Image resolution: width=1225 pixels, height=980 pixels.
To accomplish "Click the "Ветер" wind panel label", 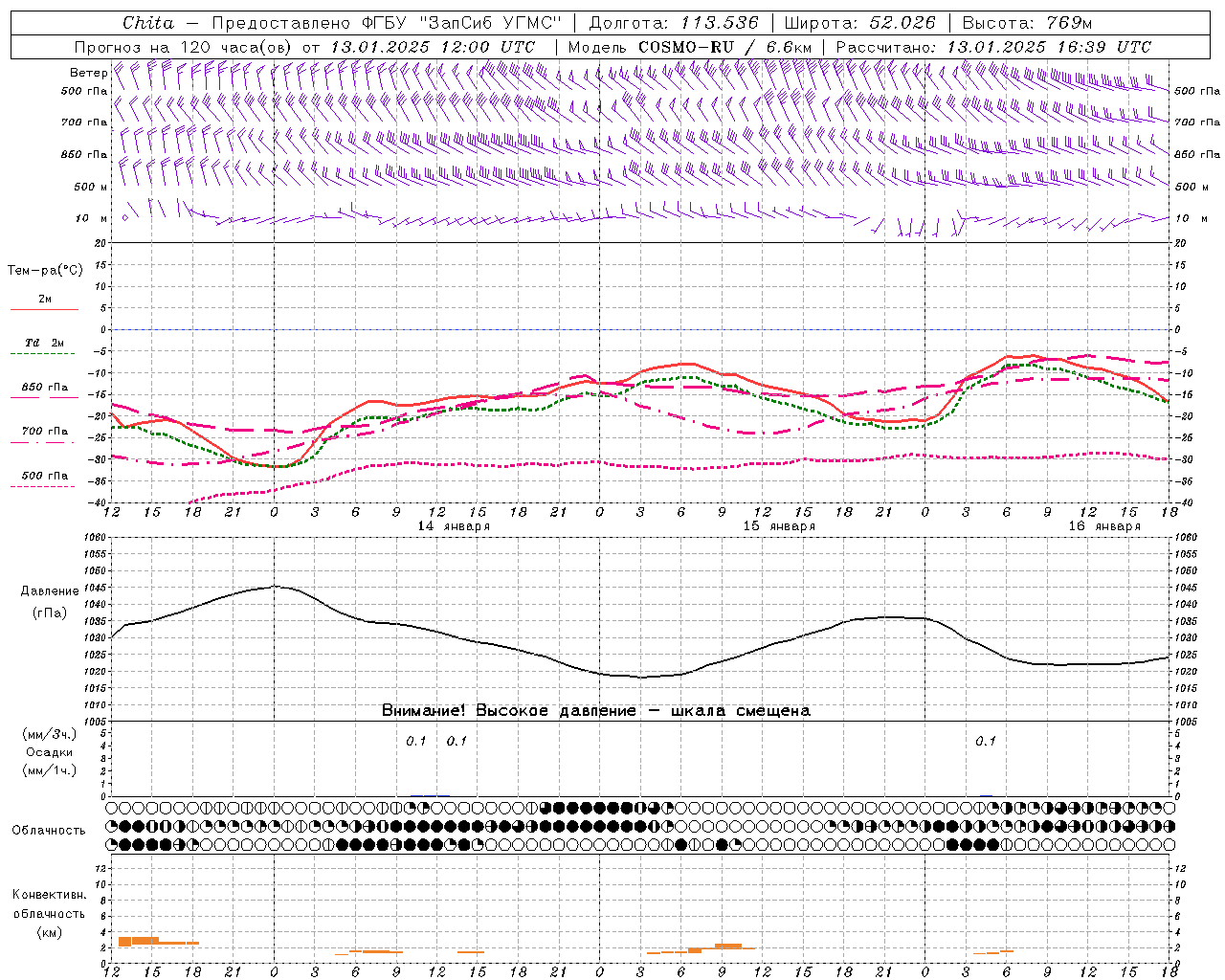I will point(89,73).
